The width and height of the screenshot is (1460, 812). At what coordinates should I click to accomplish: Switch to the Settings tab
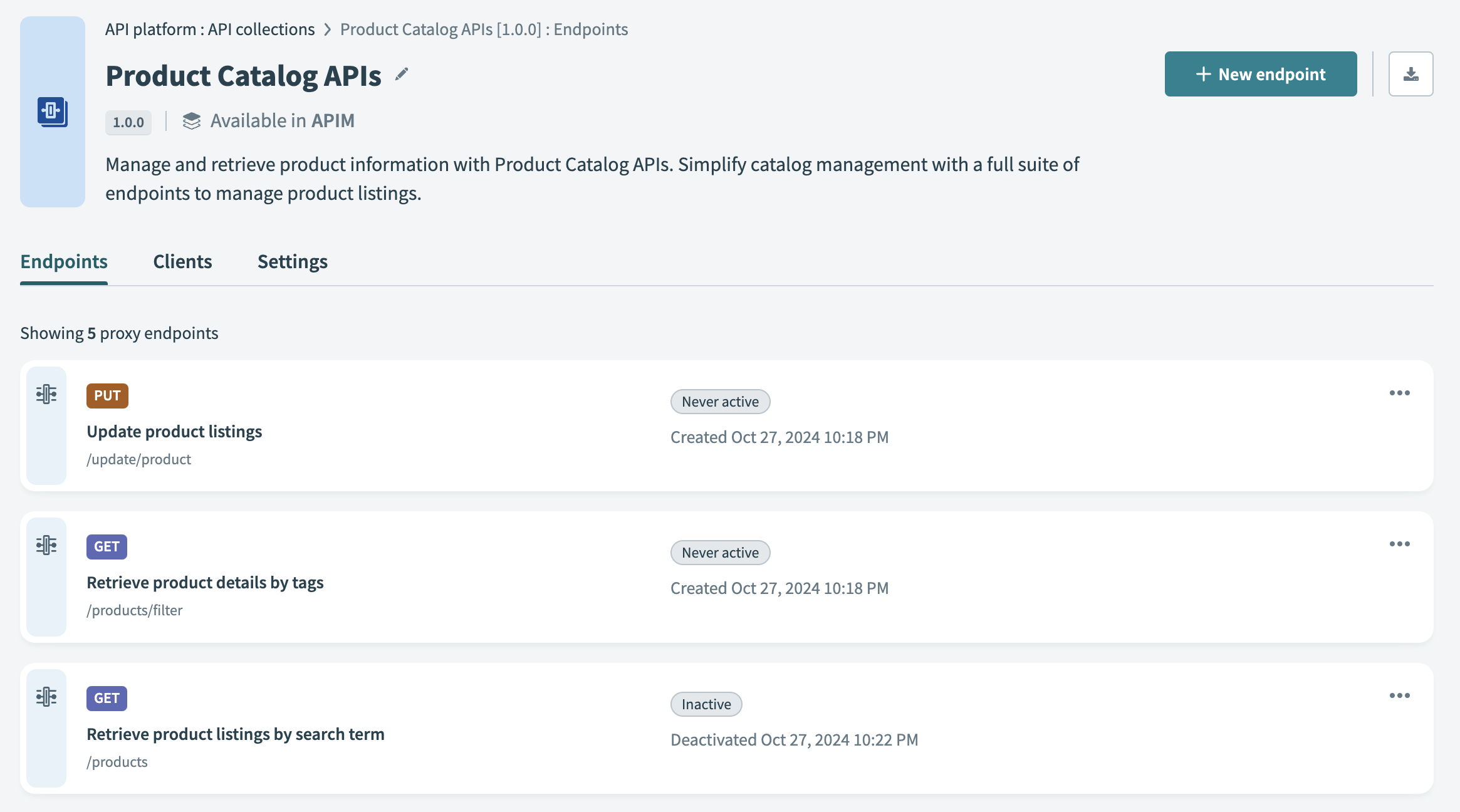[292, 261]
